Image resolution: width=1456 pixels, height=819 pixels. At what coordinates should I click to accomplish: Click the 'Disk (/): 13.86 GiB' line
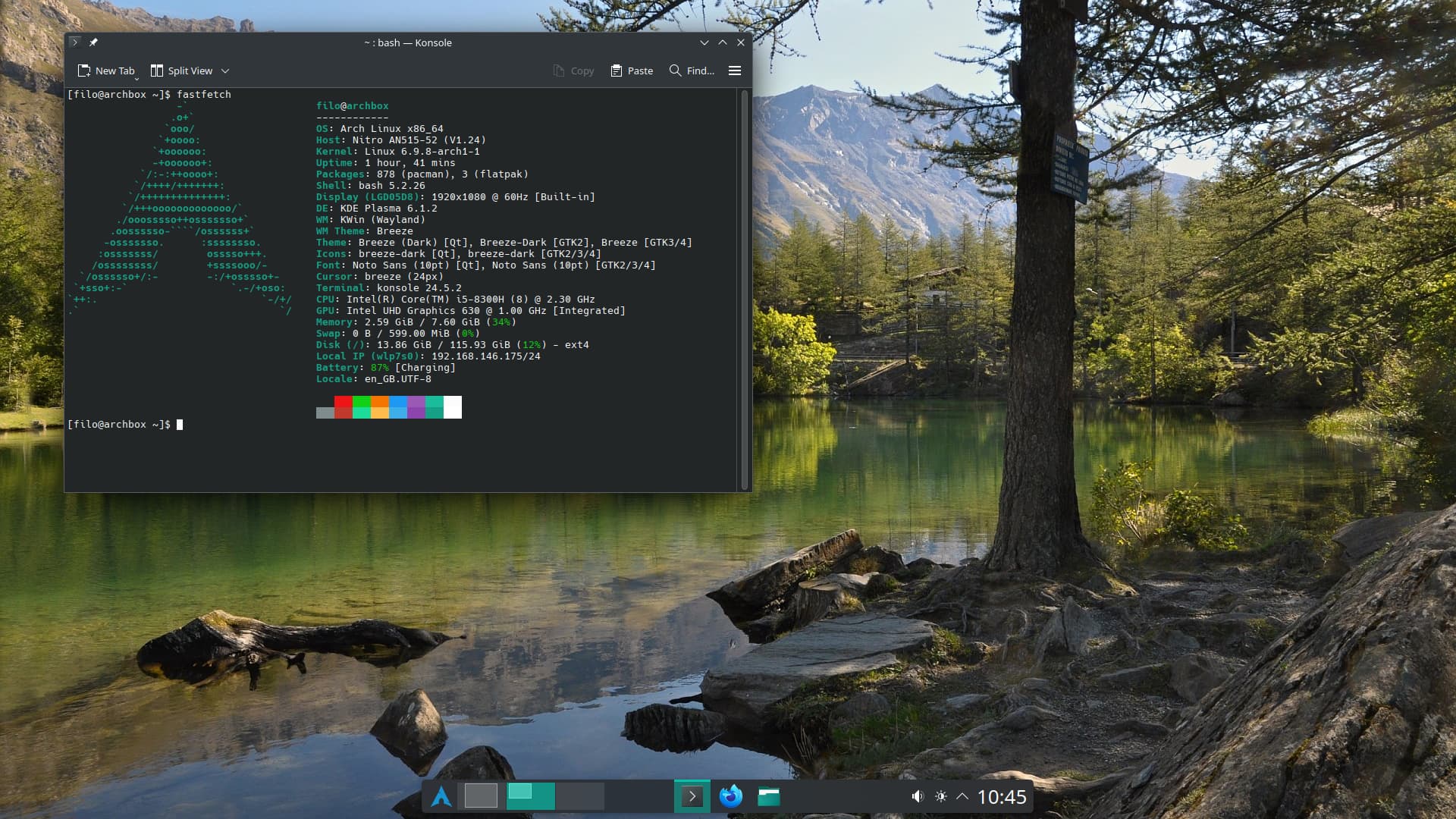[453, 345]
